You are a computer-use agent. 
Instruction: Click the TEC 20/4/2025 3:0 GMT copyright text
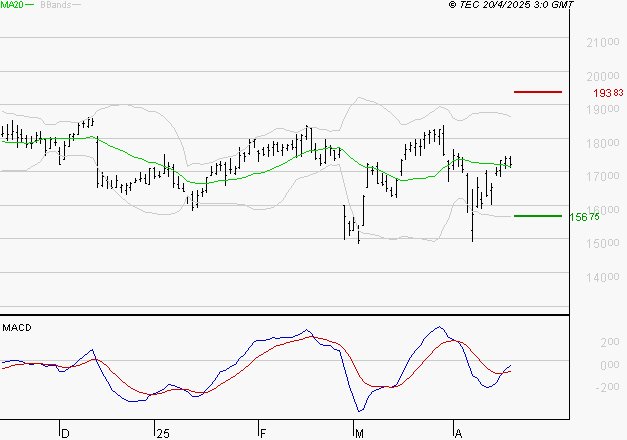pos(511,5)
